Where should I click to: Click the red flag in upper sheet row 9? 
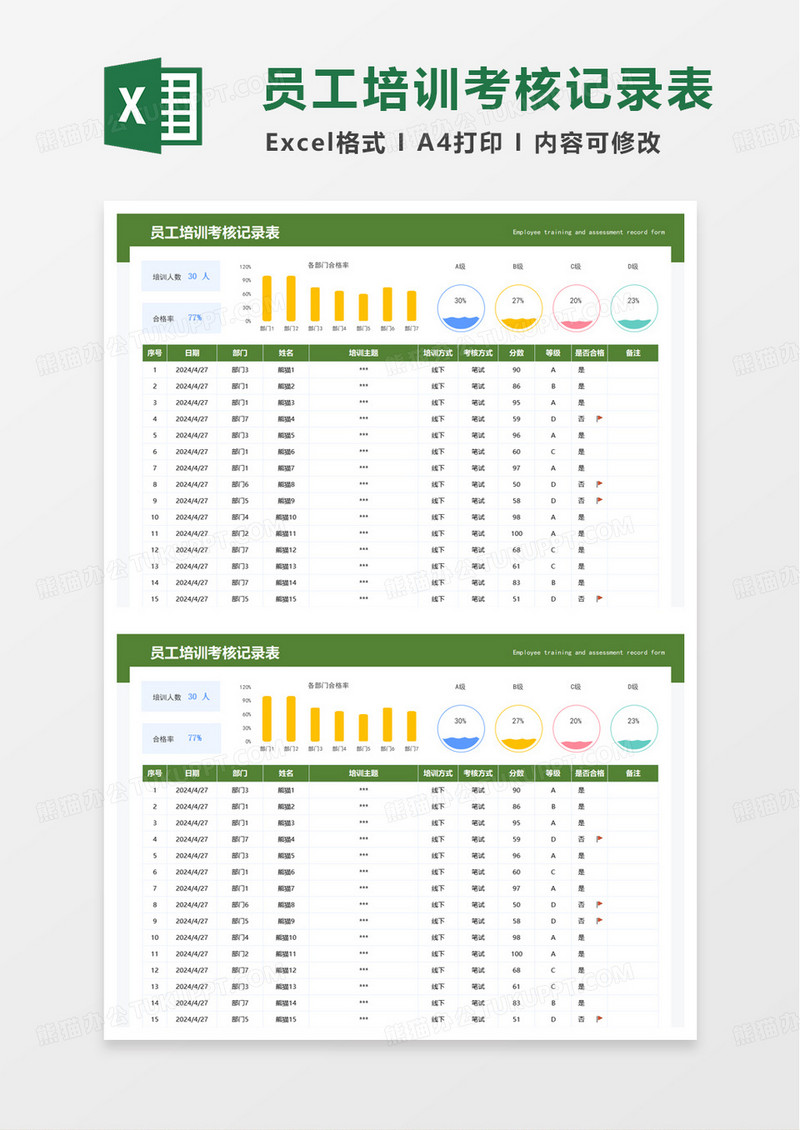pos(599,501)
